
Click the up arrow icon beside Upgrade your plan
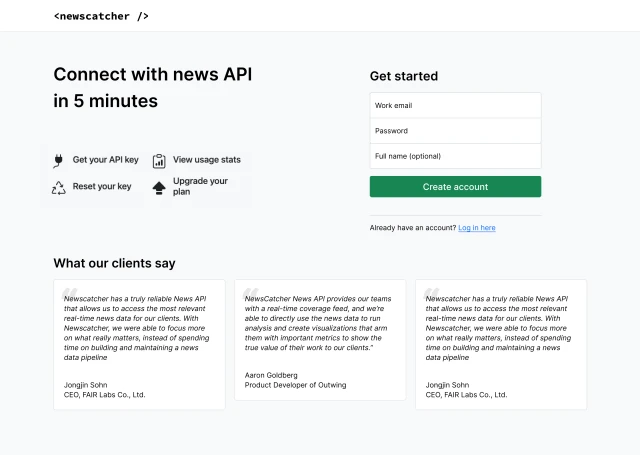pos(159,188)
